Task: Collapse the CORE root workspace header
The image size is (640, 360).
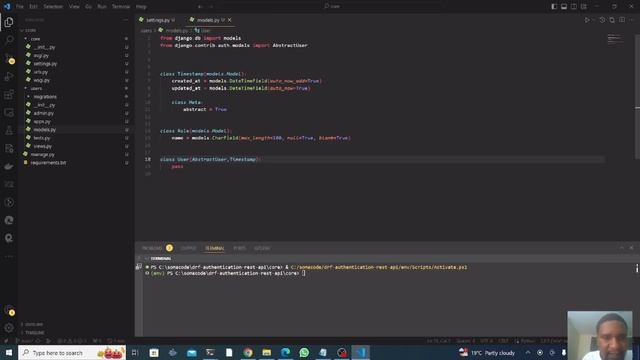Action: click(29, 30)
